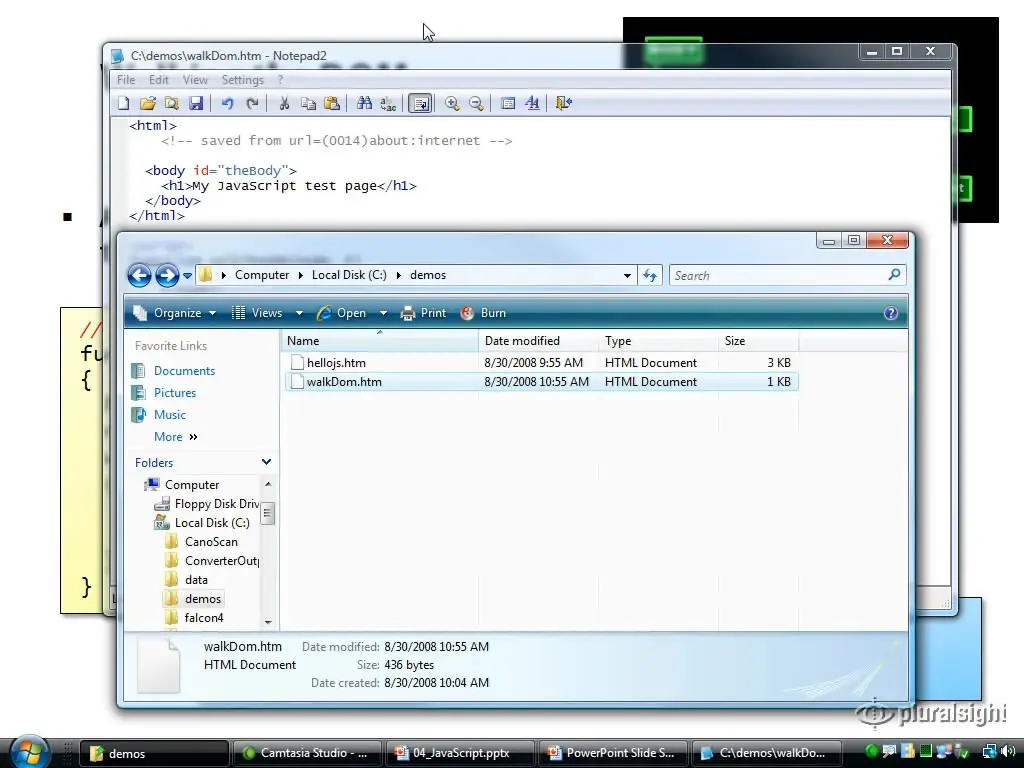
Task: Click the Zoom In magnifier in Notepad2
Action: point(452,103)
